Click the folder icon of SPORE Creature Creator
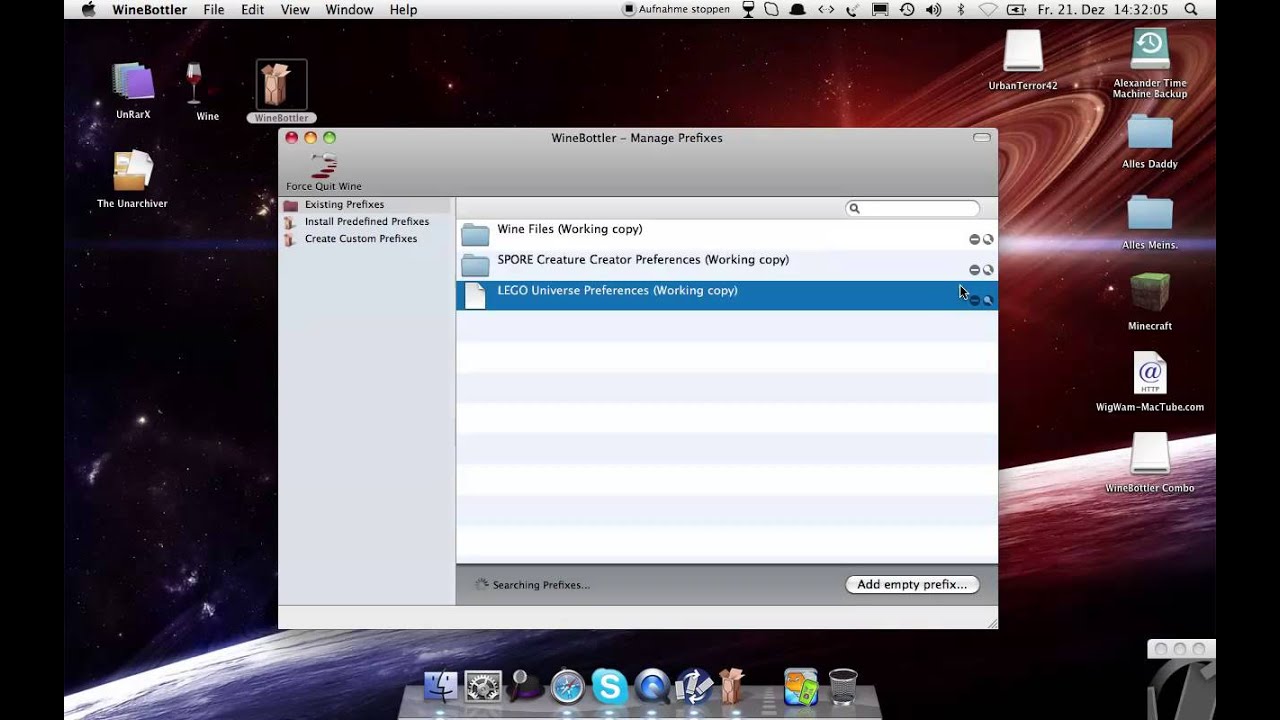This screenshot has width=1280, height=720. tap(475, 265)
